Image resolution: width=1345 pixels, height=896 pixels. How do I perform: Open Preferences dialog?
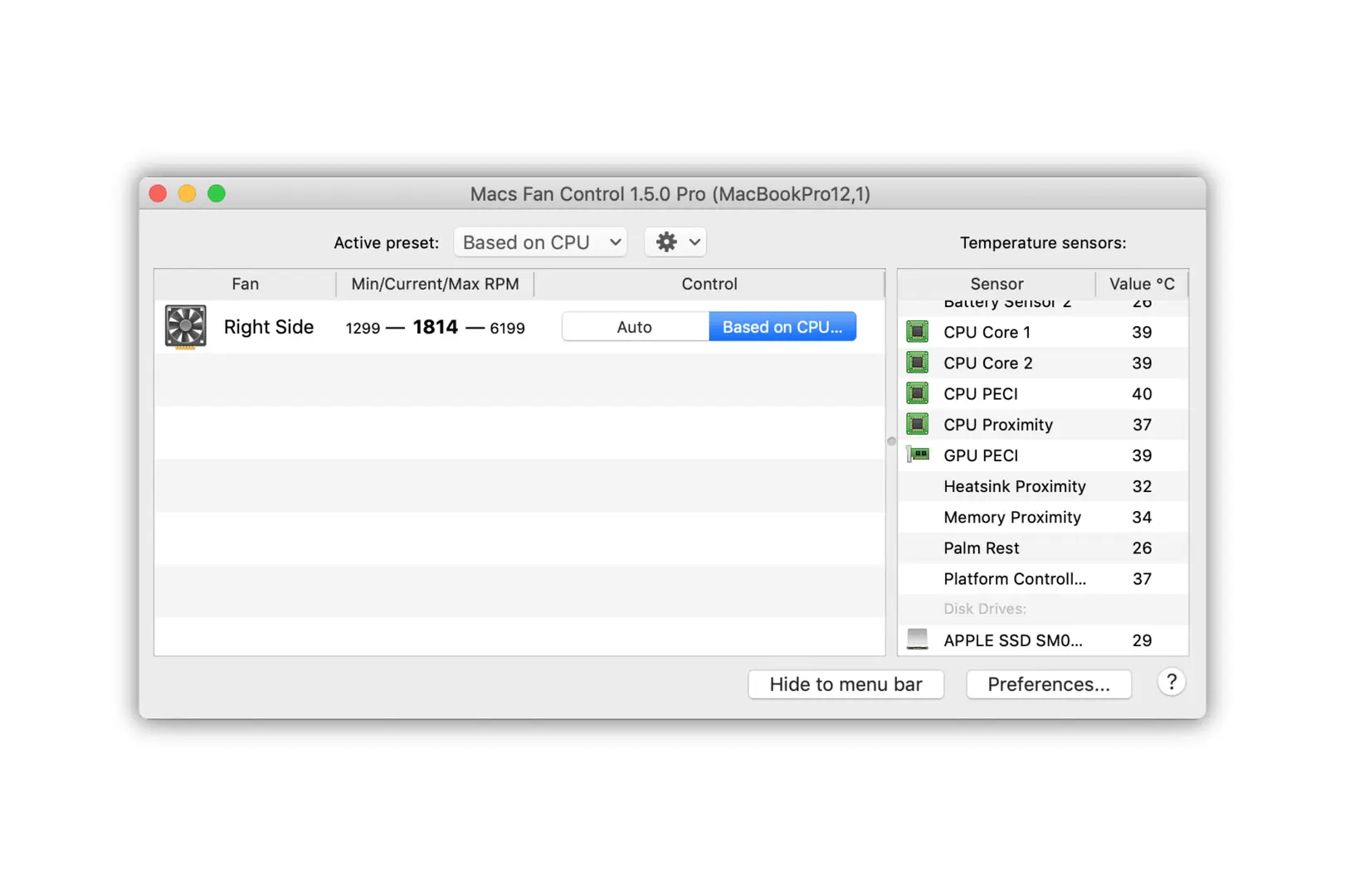(x=1049, y=684)
